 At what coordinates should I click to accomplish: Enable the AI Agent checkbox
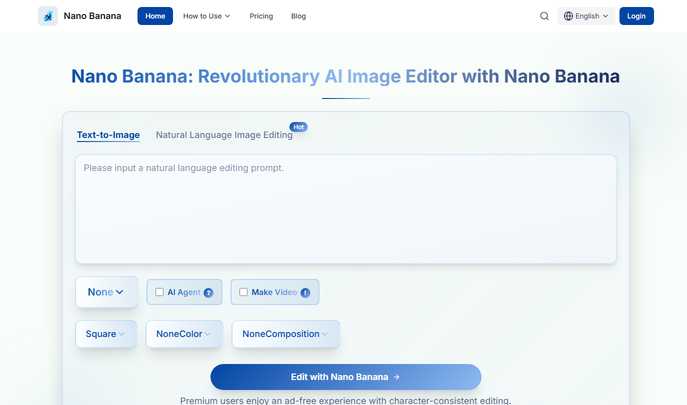[159, 292]
